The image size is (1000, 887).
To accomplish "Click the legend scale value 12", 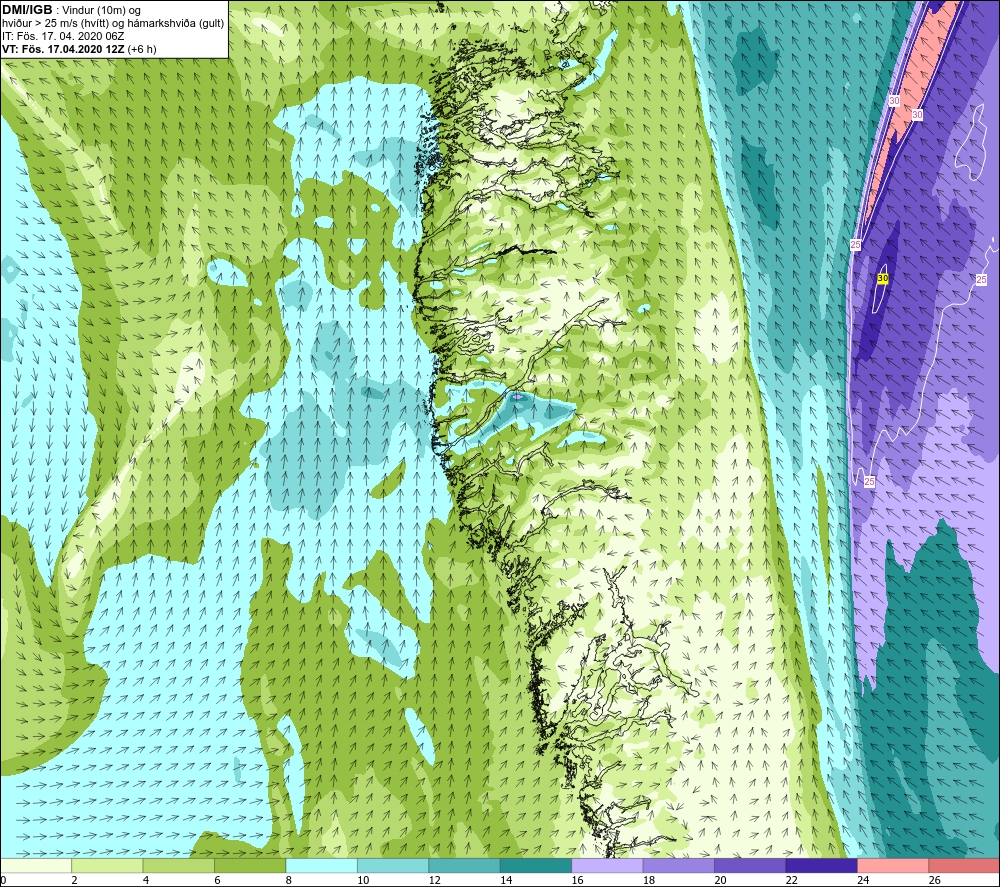I will [x=434, y=881].
